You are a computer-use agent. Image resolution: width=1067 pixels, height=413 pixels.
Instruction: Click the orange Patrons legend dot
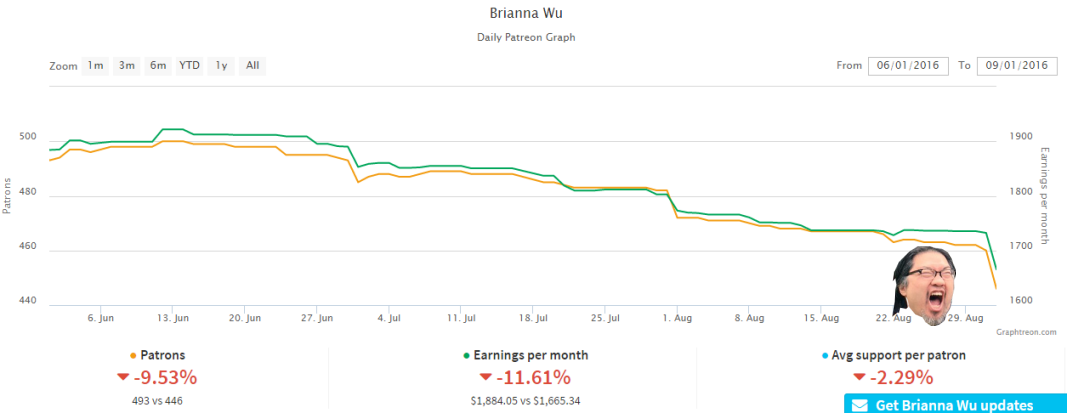point(133,356)
